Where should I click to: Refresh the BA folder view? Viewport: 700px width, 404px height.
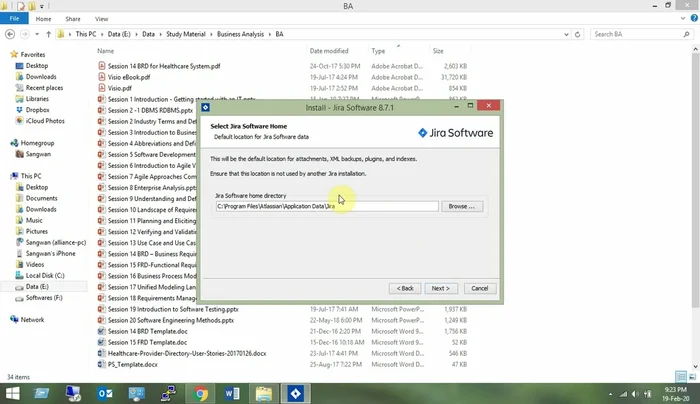click(x=577, y=34)
